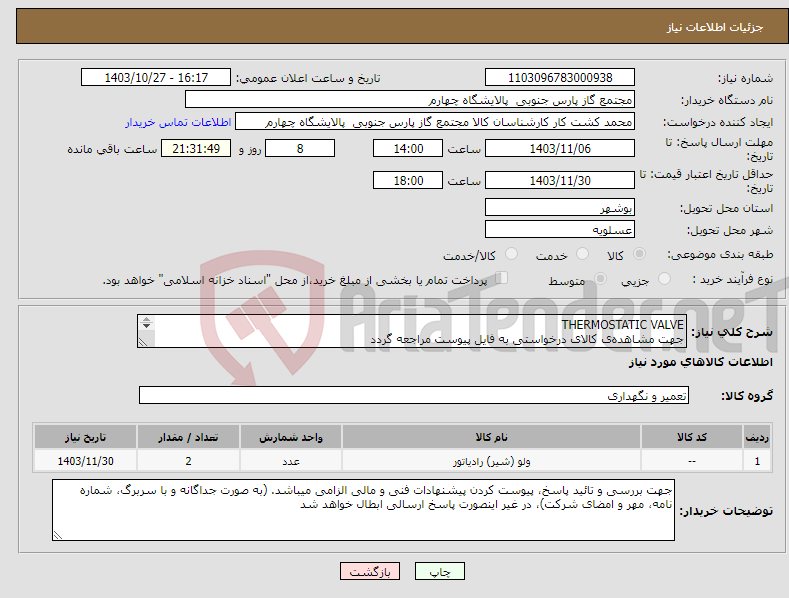This screenshot has width=789, height=598.
Task: Click the remaining days field showing 8
Action: pos(300,148)
